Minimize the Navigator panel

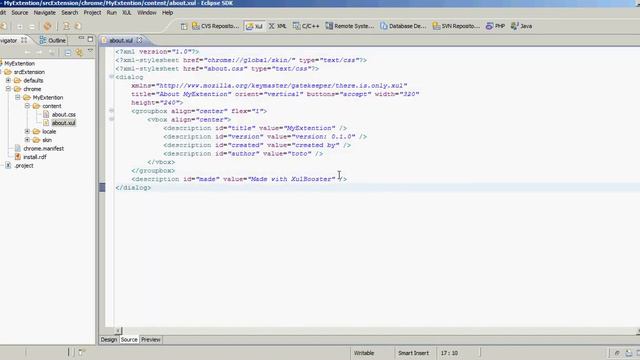[x=81, y=39]
